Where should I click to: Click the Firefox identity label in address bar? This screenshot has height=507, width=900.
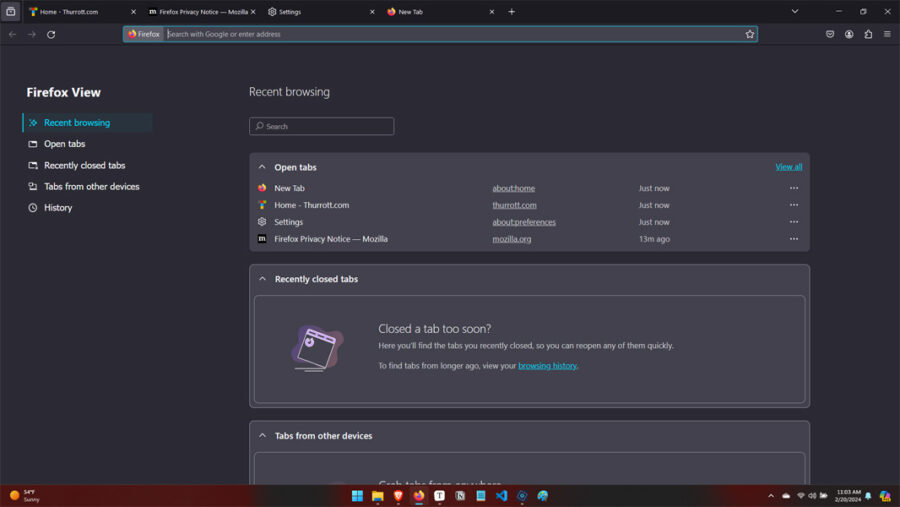click(x=144, y=34)
